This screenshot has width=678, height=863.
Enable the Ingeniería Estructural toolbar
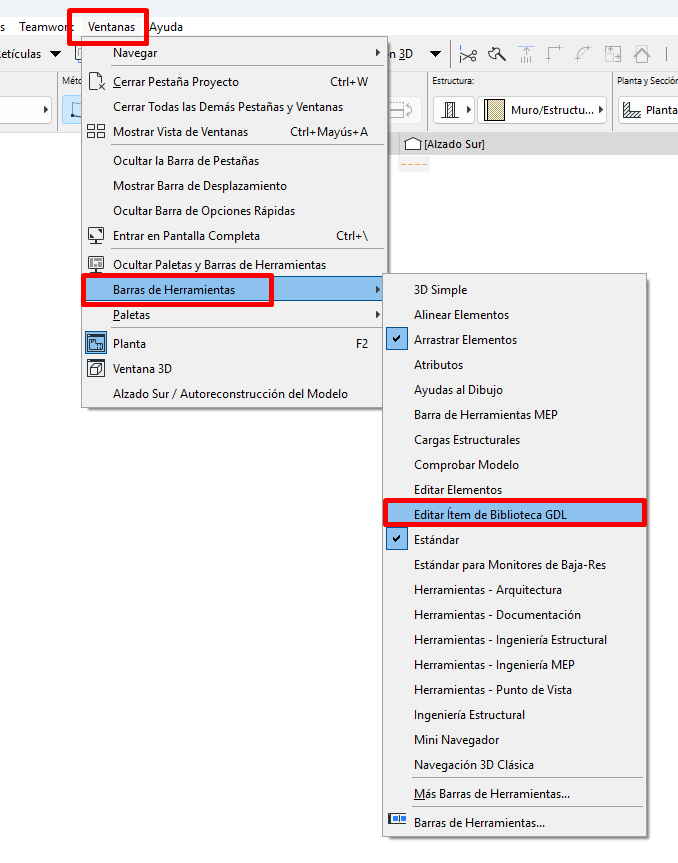click(x=514, y=714)
